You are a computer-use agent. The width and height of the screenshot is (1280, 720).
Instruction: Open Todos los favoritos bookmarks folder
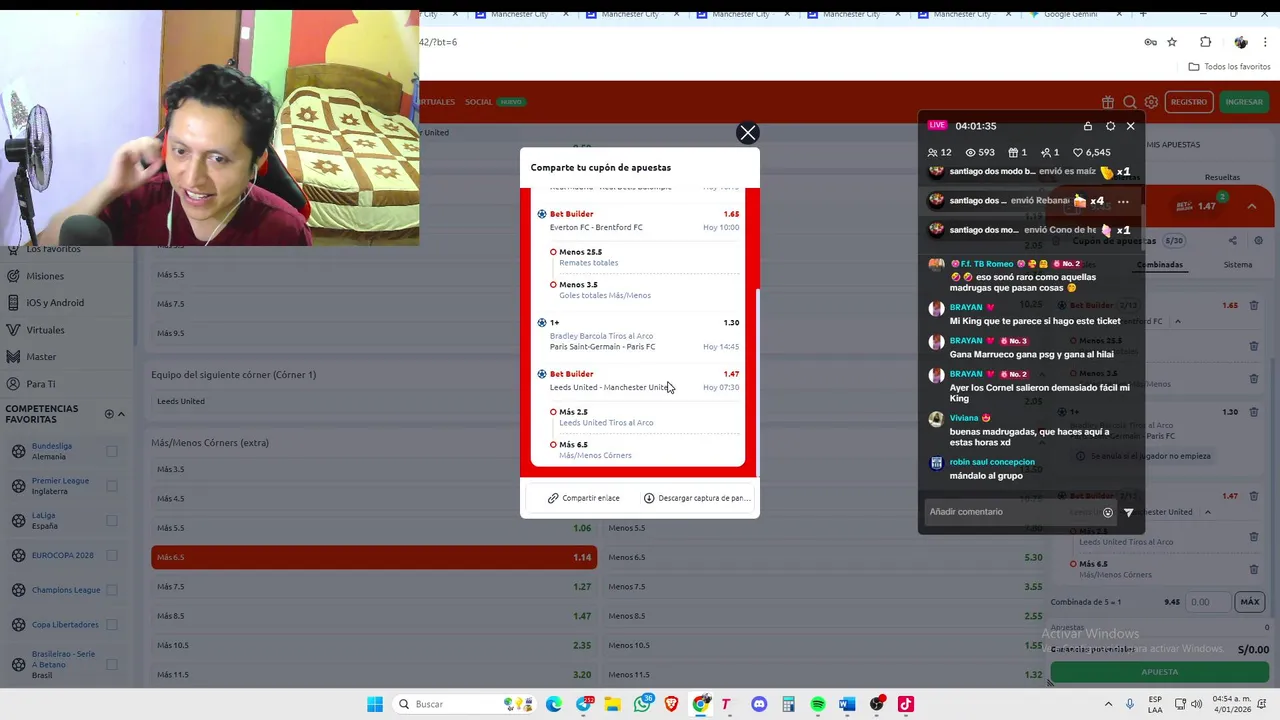pos(1229,67)
